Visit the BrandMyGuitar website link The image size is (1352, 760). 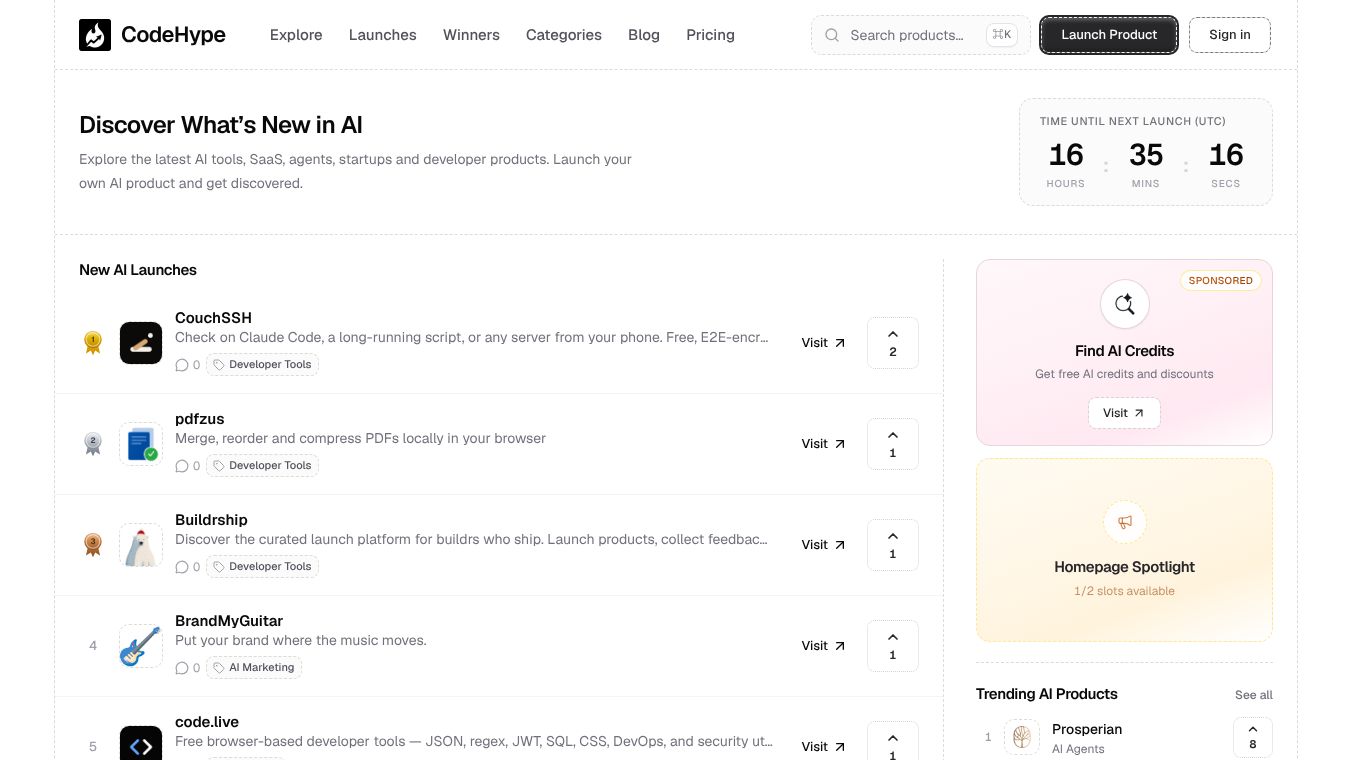click(x=823, y=646)
